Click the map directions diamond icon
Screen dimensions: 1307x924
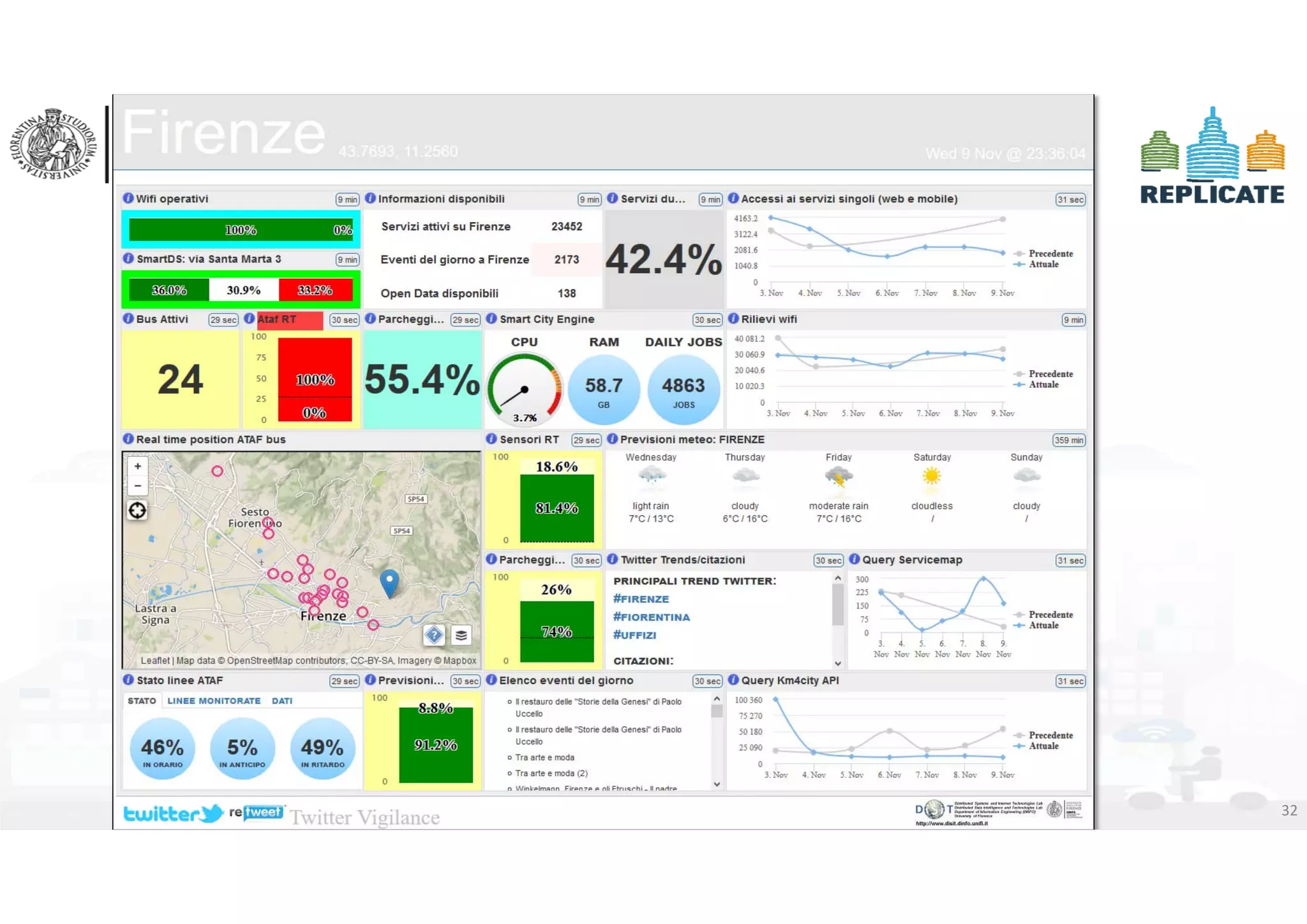click(434, 635)
